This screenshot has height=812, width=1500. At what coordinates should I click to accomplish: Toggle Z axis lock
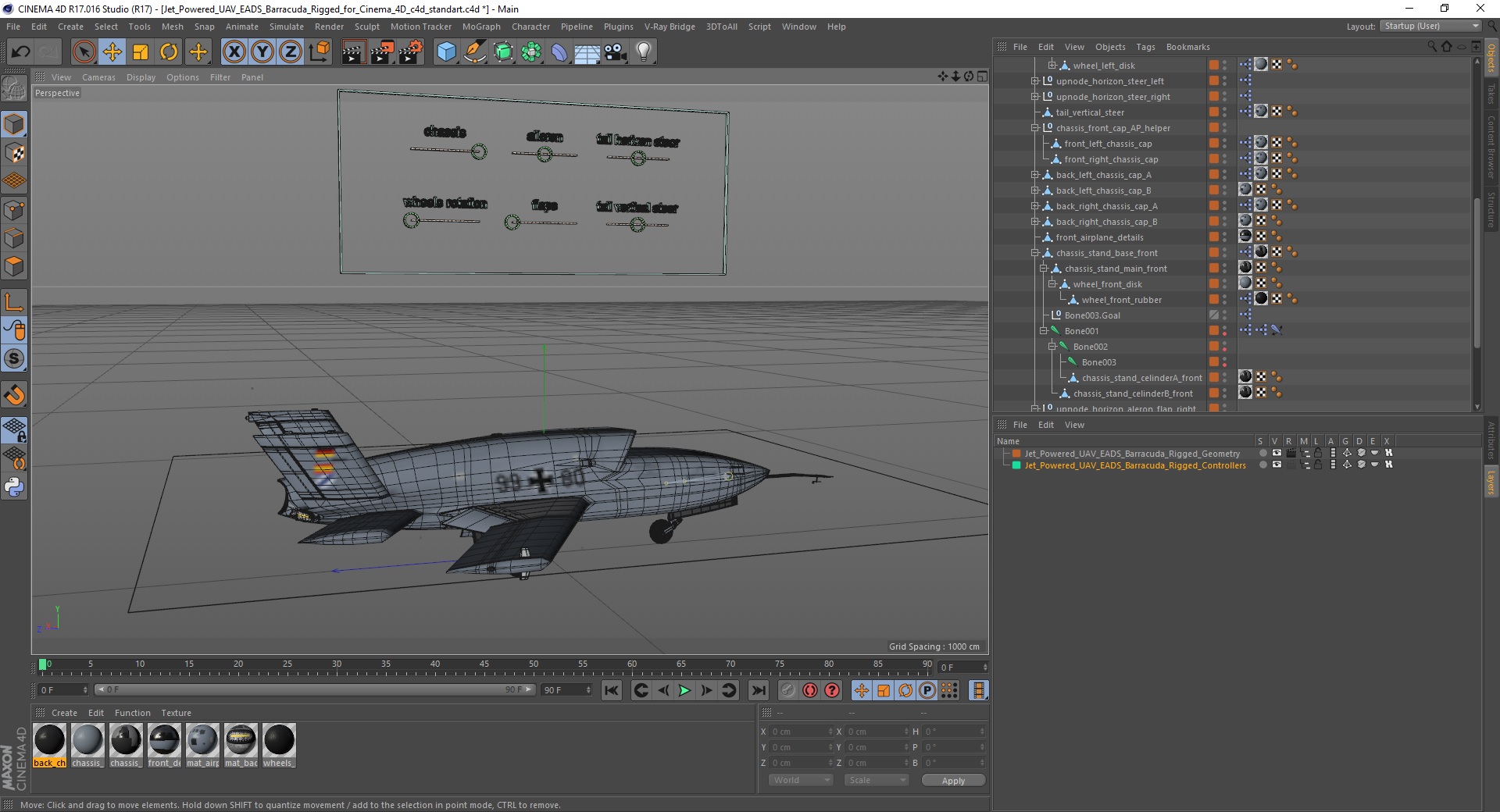pyautogui.click(x=291, y=52)
